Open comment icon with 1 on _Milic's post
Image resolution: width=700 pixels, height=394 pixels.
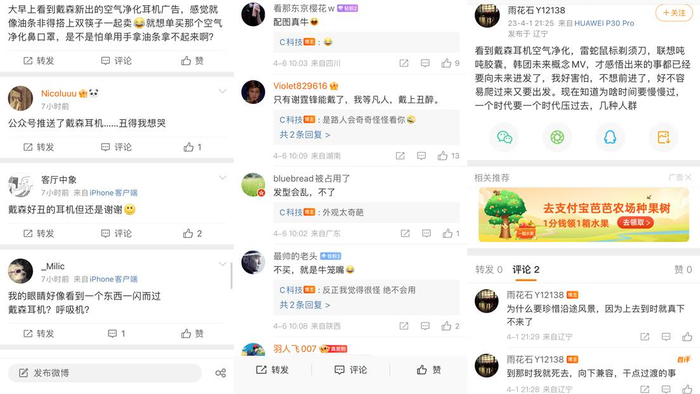(117, 333)
